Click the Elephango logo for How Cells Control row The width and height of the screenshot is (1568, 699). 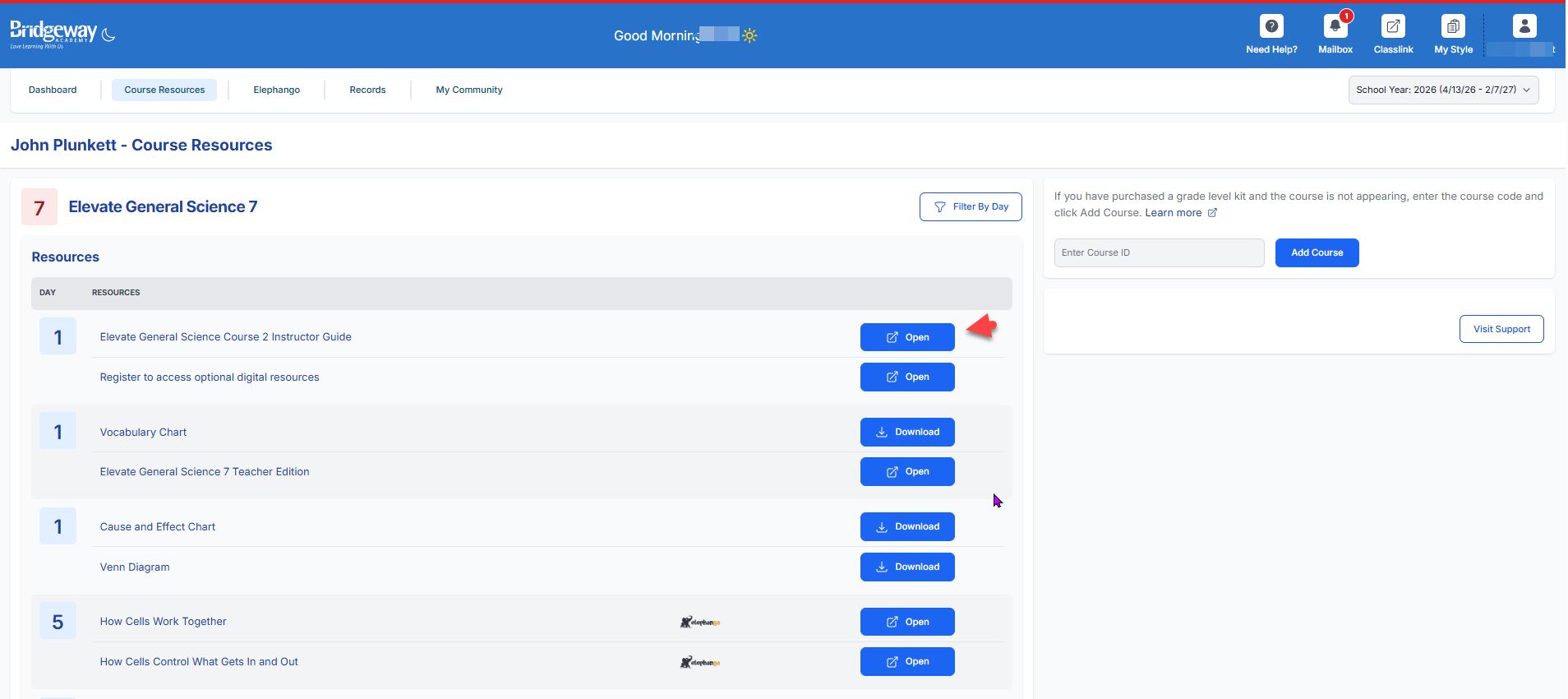click(700, 662)
